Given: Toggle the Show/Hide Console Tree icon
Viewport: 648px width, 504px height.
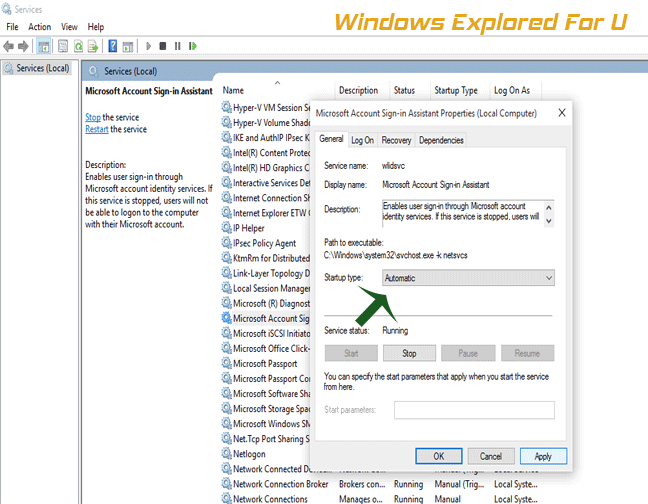Looking at the screenshot, I should click(43, 46).
